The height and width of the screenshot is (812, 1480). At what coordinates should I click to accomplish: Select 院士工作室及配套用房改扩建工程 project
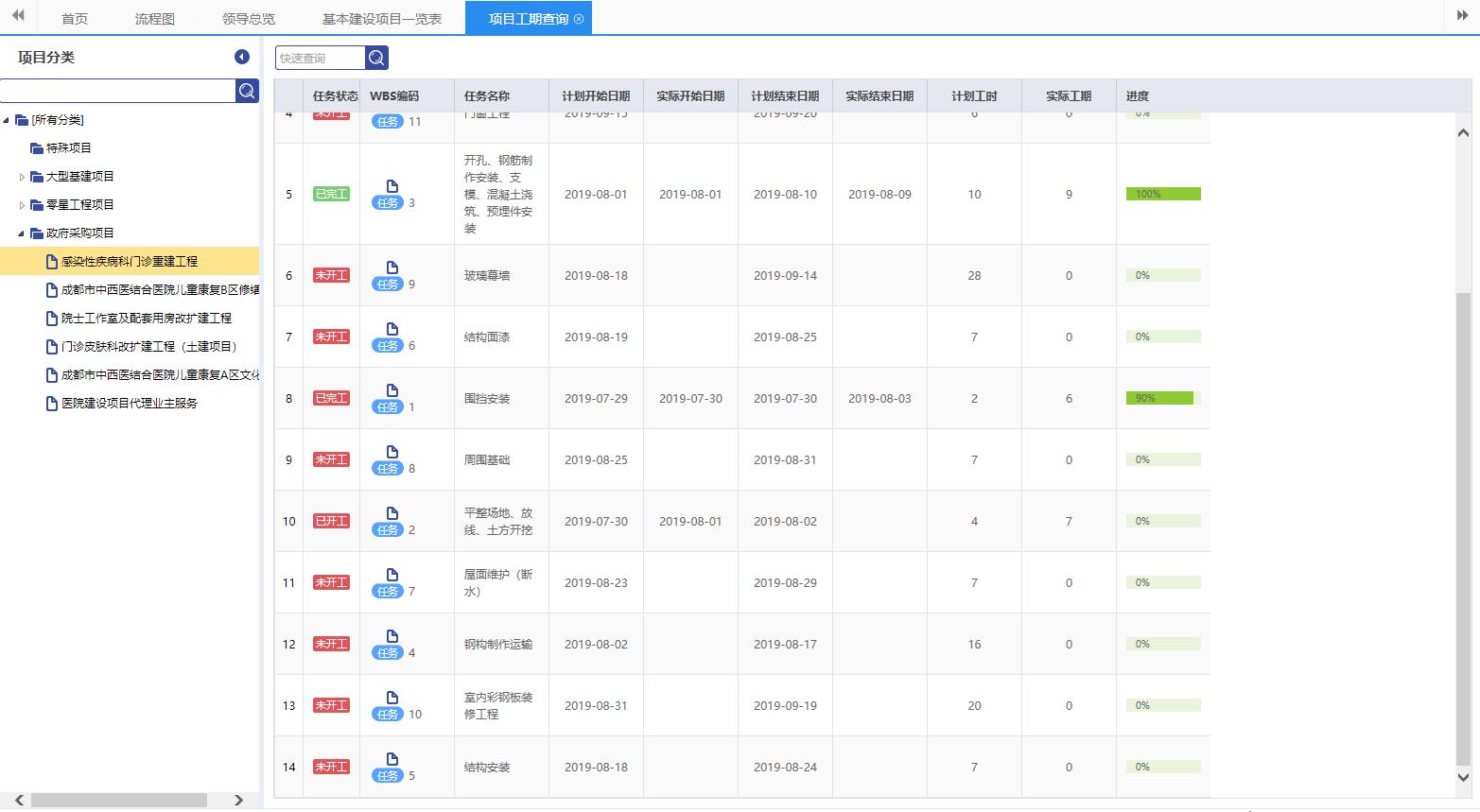pos(146,319)
